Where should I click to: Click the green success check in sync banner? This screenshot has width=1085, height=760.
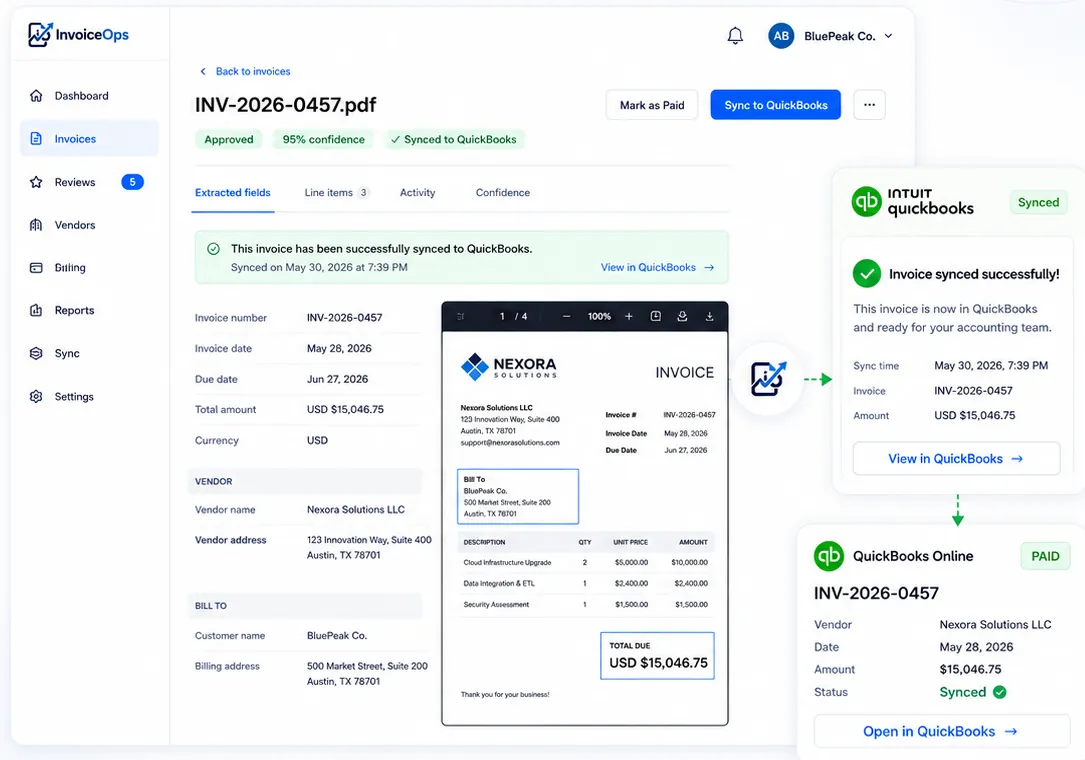[x=213, y=248]
